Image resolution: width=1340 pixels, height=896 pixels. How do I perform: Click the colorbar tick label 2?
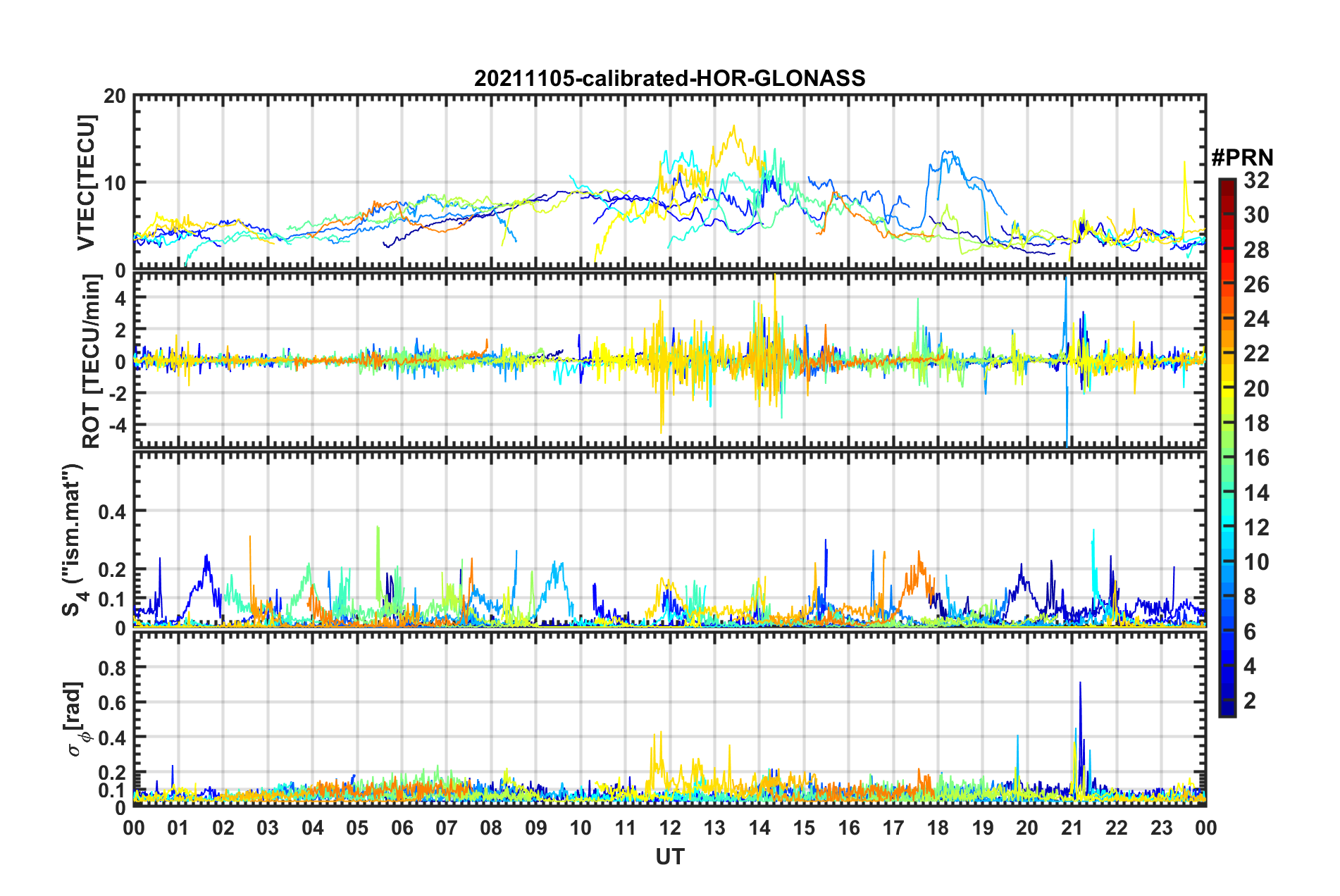pos(1250,701)
